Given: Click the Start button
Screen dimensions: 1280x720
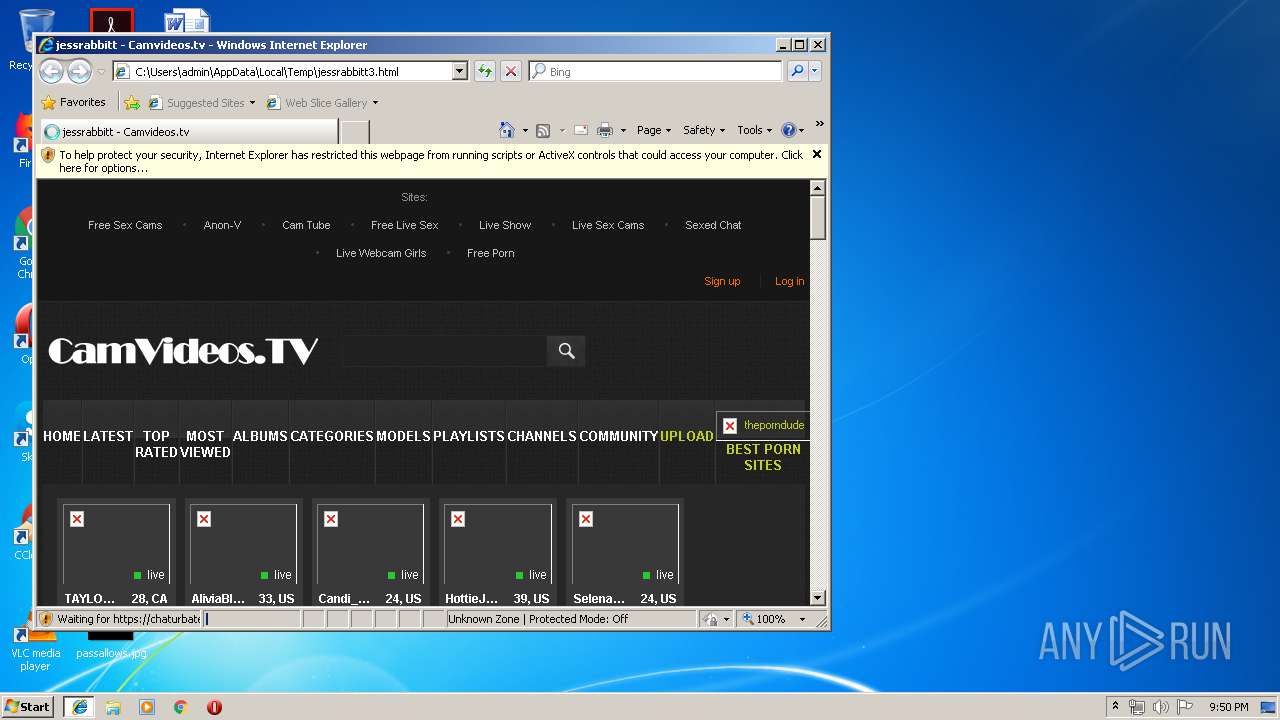Looking at the screenshot, I should pos(27,706).
